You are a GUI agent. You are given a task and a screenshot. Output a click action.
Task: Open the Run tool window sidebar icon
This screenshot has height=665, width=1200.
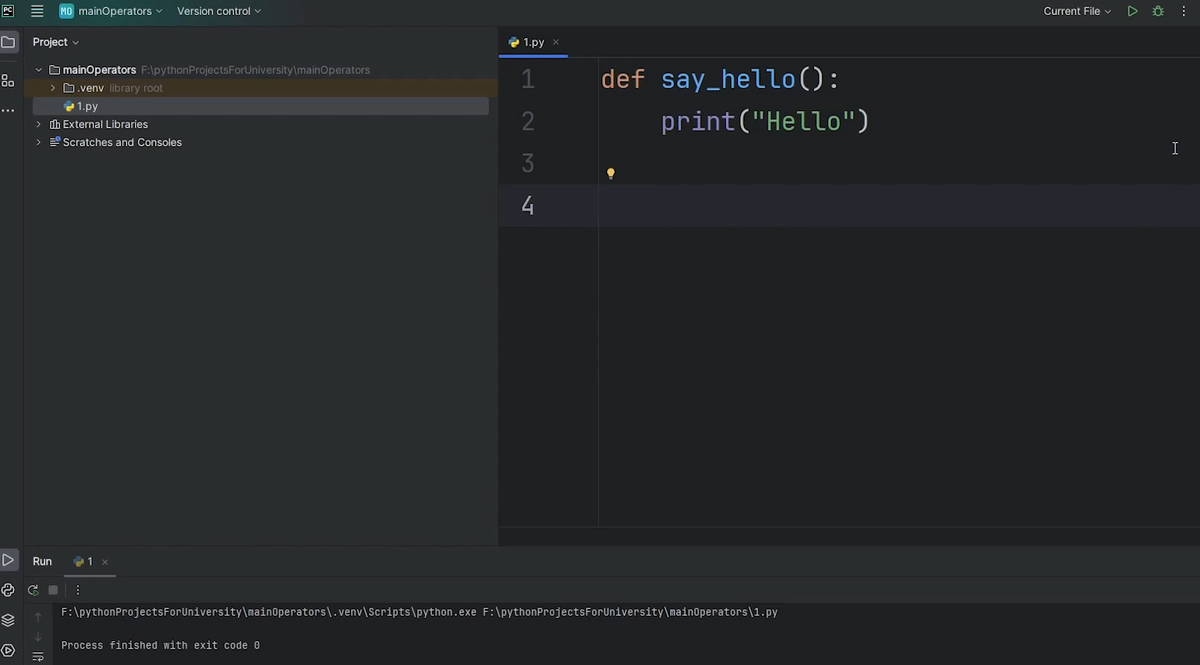[x=8, y=561]
